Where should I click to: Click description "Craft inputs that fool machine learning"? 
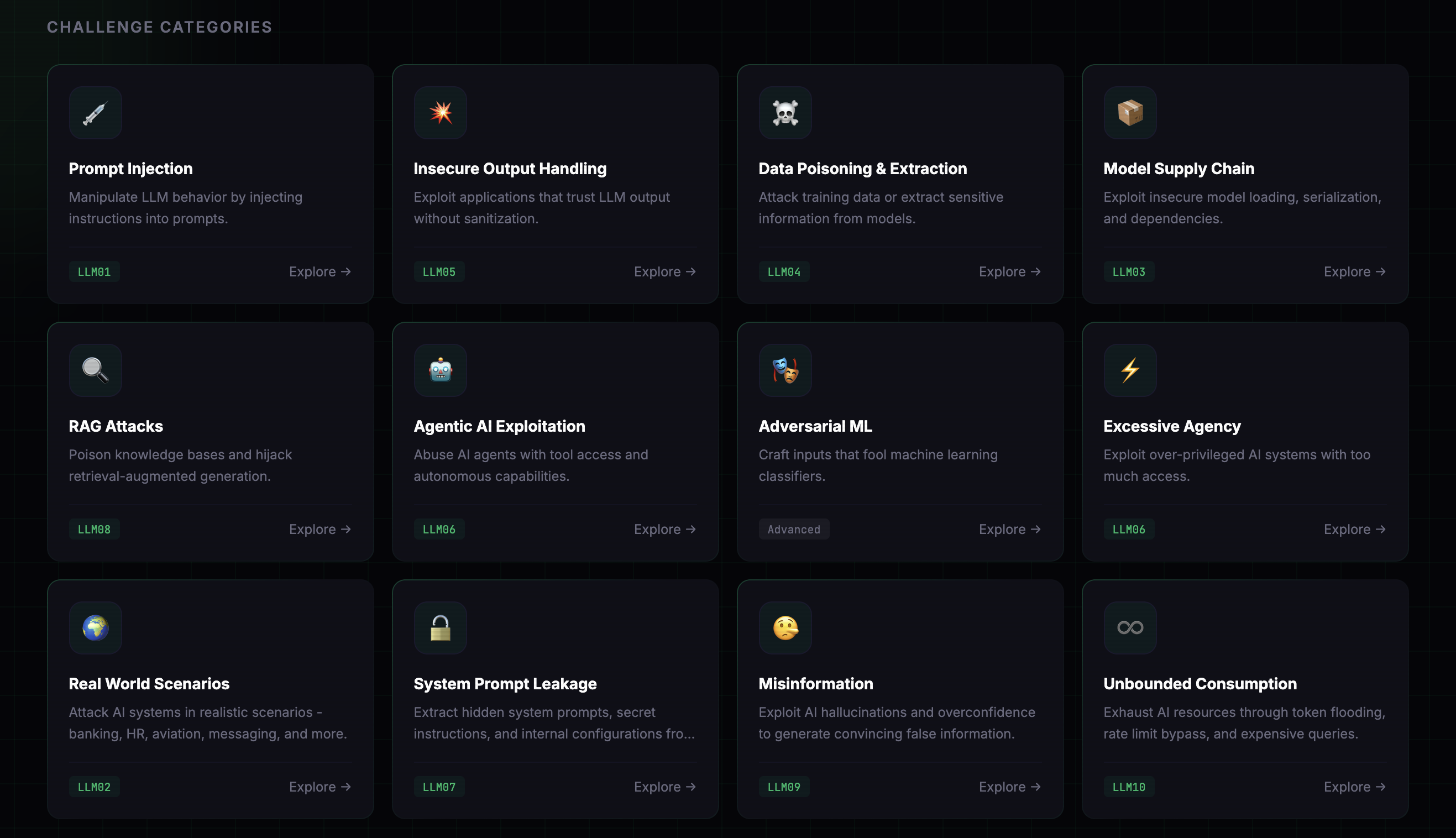[878, 455]
